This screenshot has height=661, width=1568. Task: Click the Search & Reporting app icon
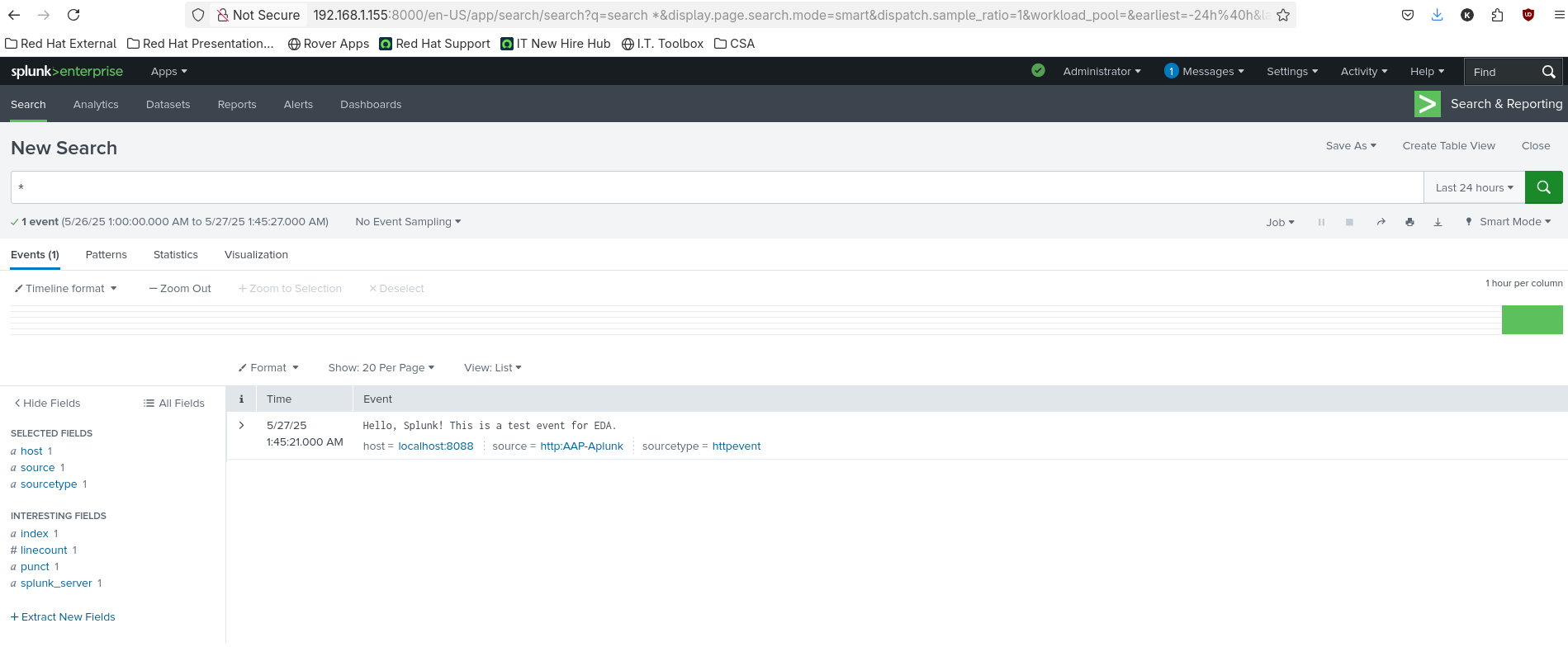click(1427, 104)
